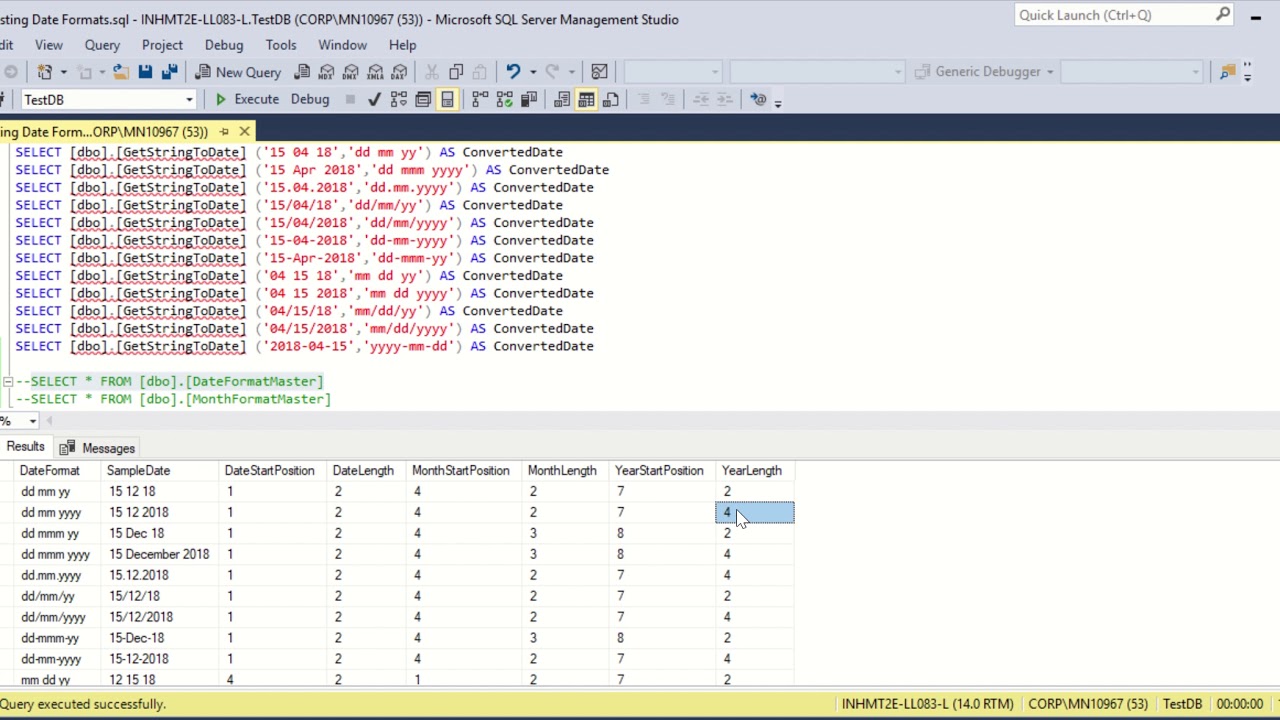Open the editor zoom percentage dropdown
This screenshot has width=1280, height=720.
click(32, 421)
